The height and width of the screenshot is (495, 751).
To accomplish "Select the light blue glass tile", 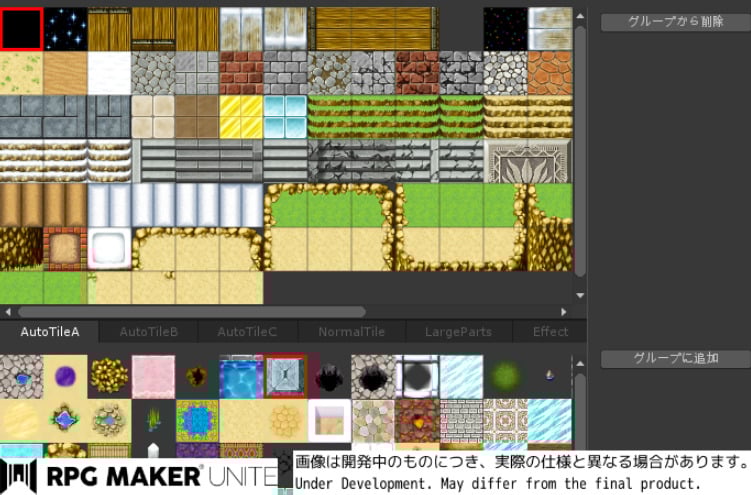I will click(x=285, y=117).
